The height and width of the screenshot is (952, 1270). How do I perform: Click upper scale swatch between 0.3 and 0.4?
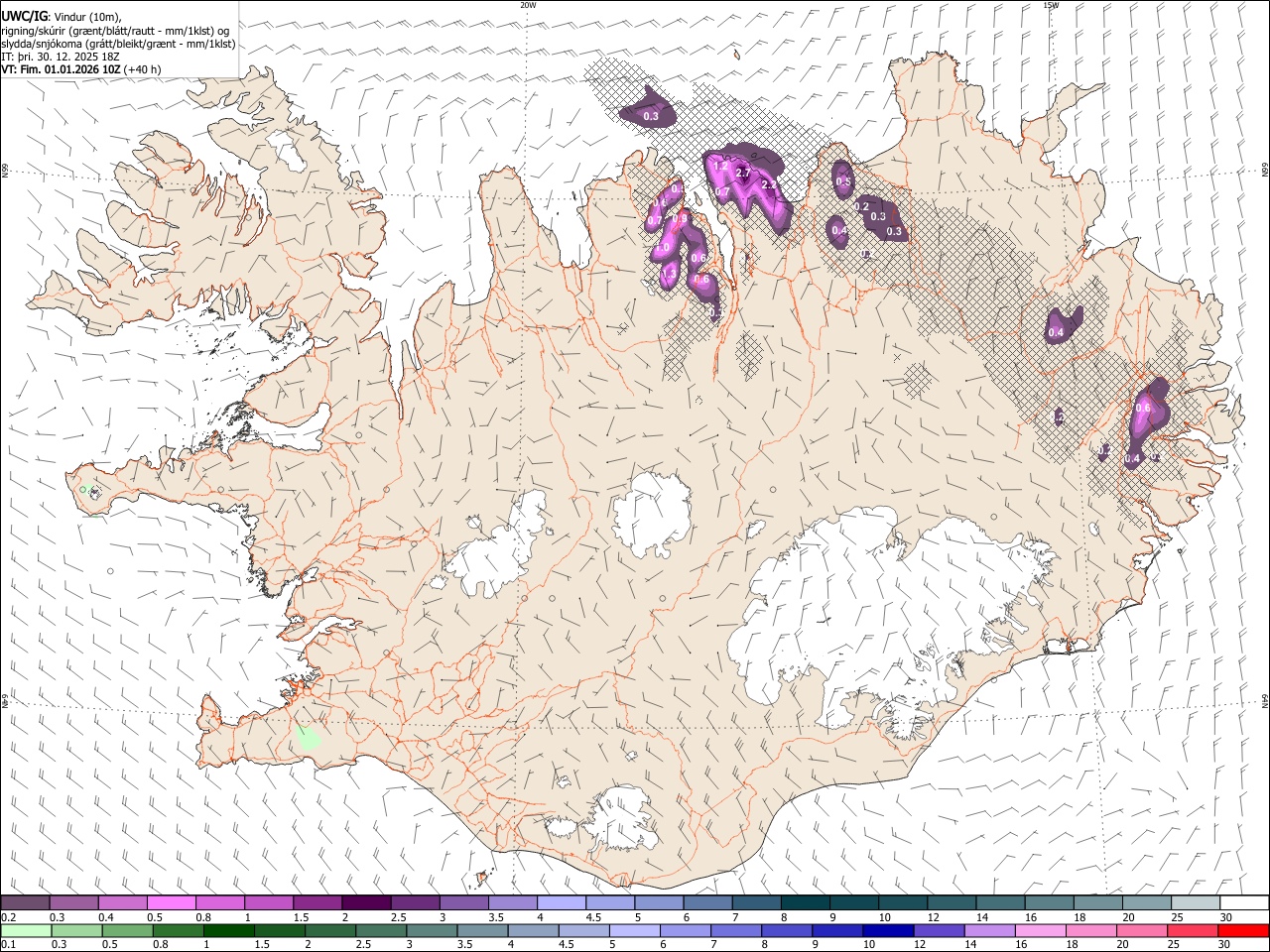pos(73,903)
